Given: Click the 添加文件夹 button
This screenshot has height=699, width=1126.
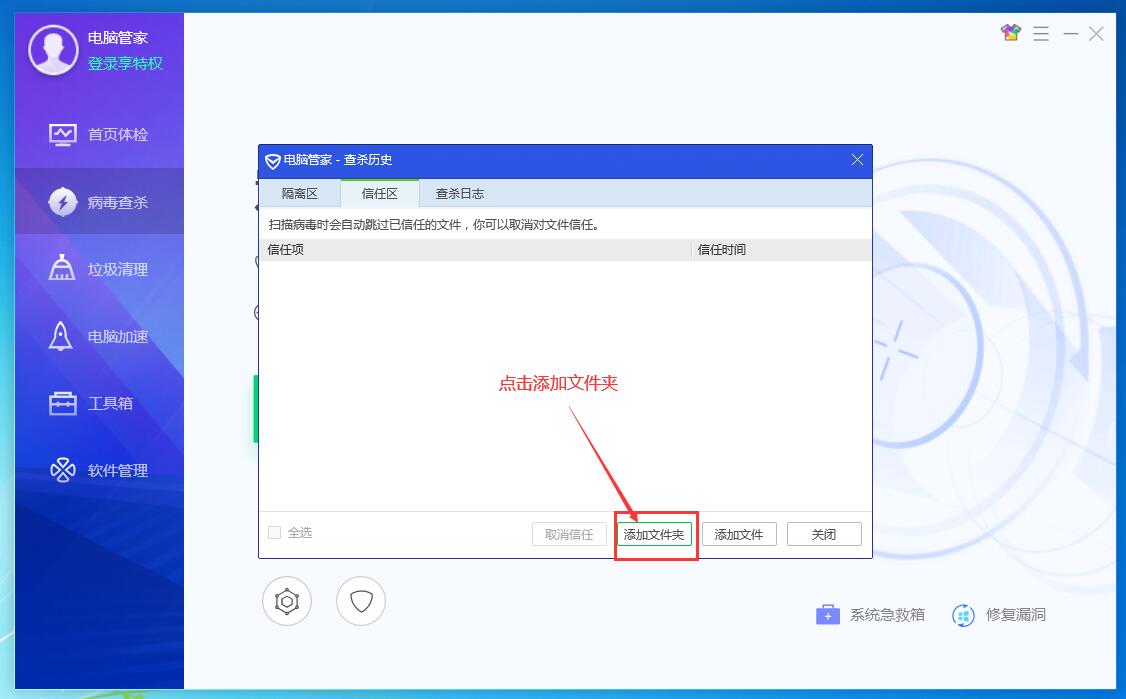Looking at the screenshot, I should (x=654, y=534).
